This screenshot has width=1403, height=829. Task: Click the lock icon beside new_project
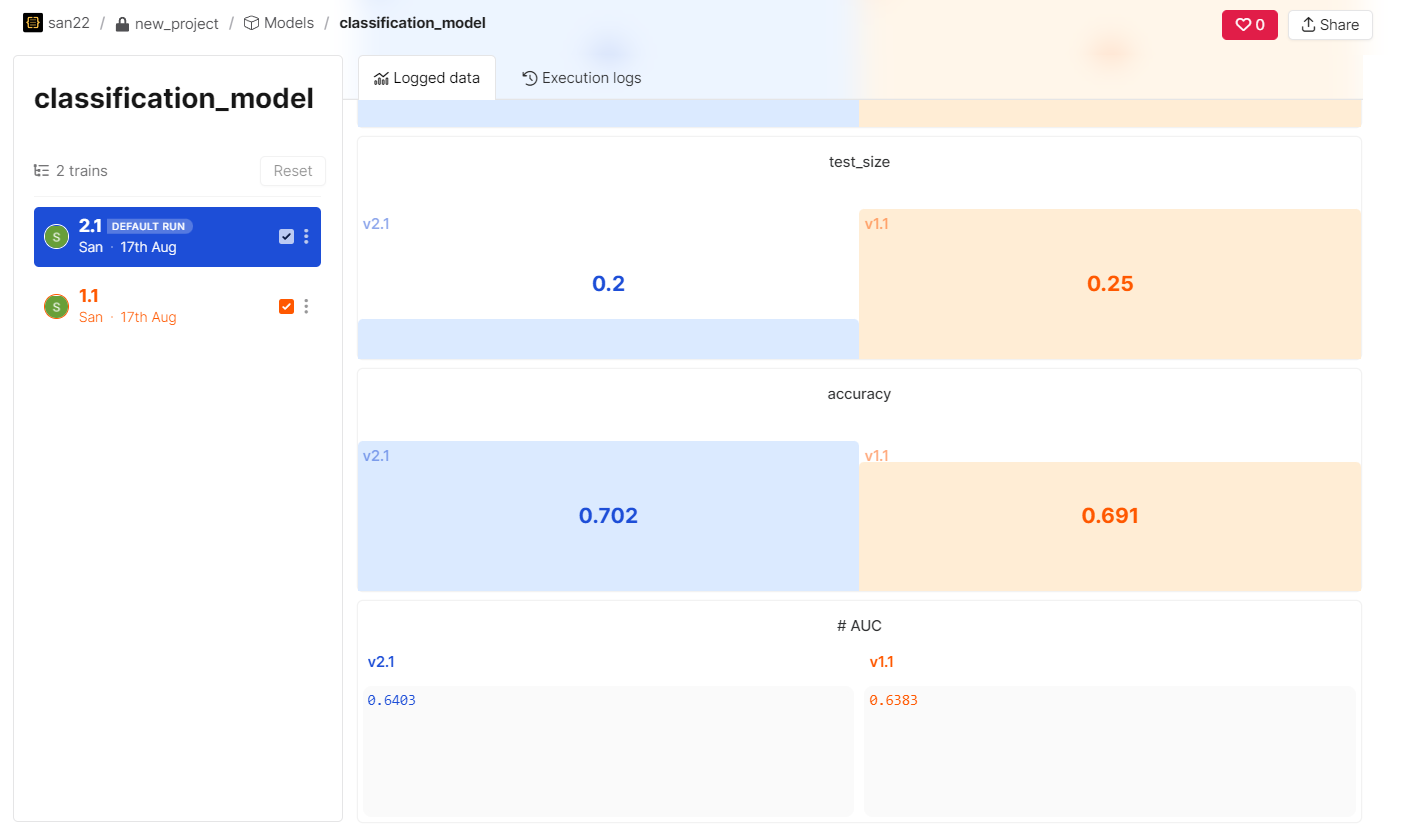[122, 24]
